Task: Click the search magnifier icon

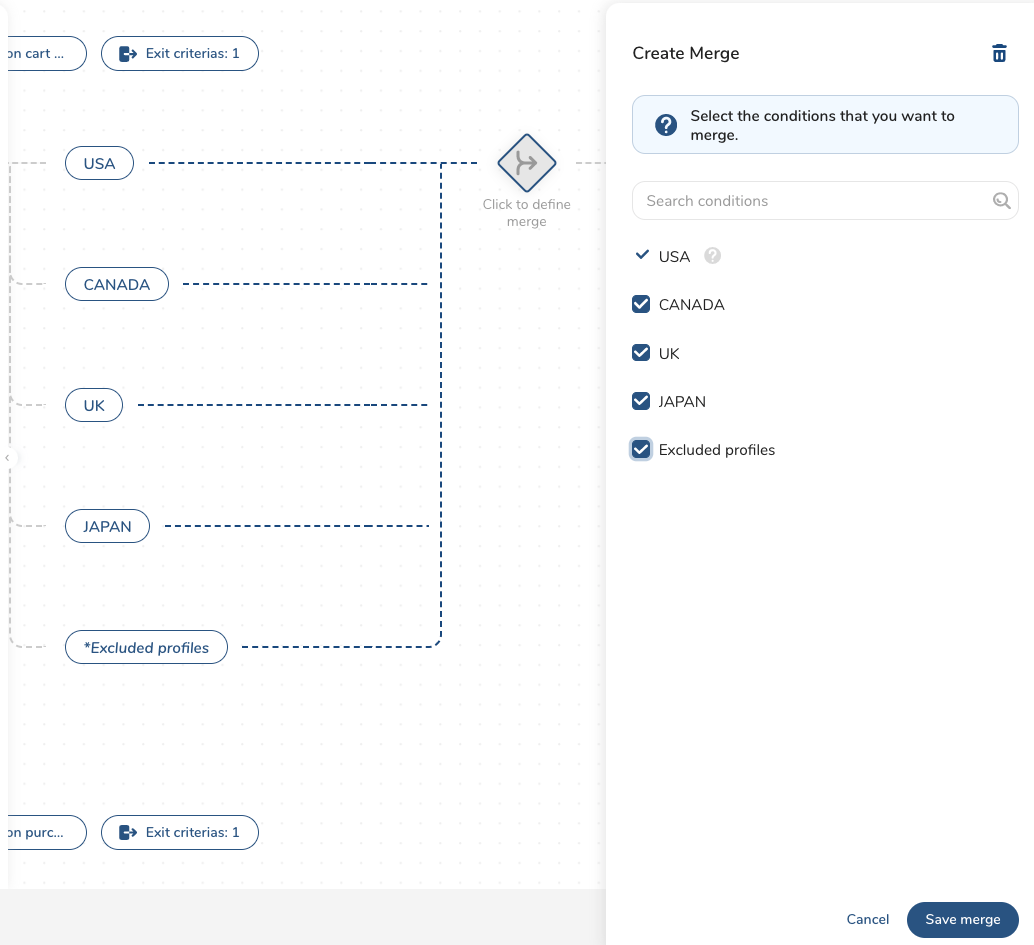Action: point(1001,201)
